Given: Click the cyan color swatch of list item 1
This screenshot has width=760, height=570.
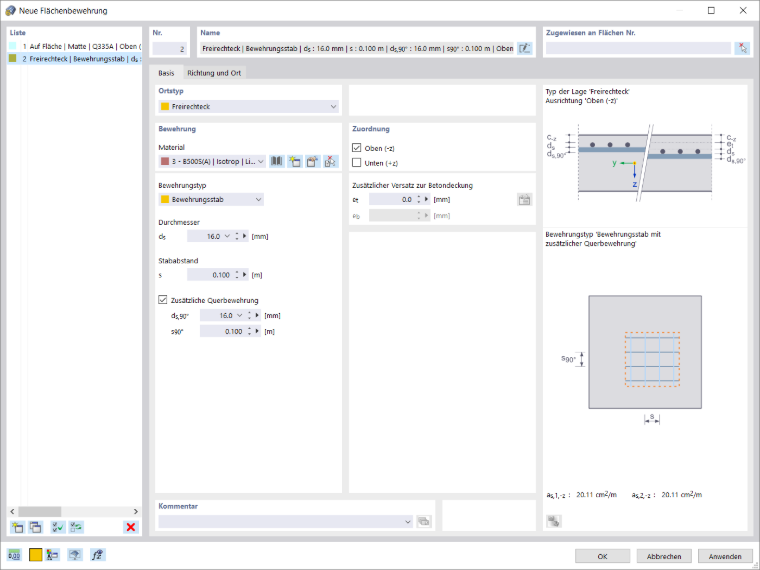Looking at the screenshot, I should coord(13,46).
